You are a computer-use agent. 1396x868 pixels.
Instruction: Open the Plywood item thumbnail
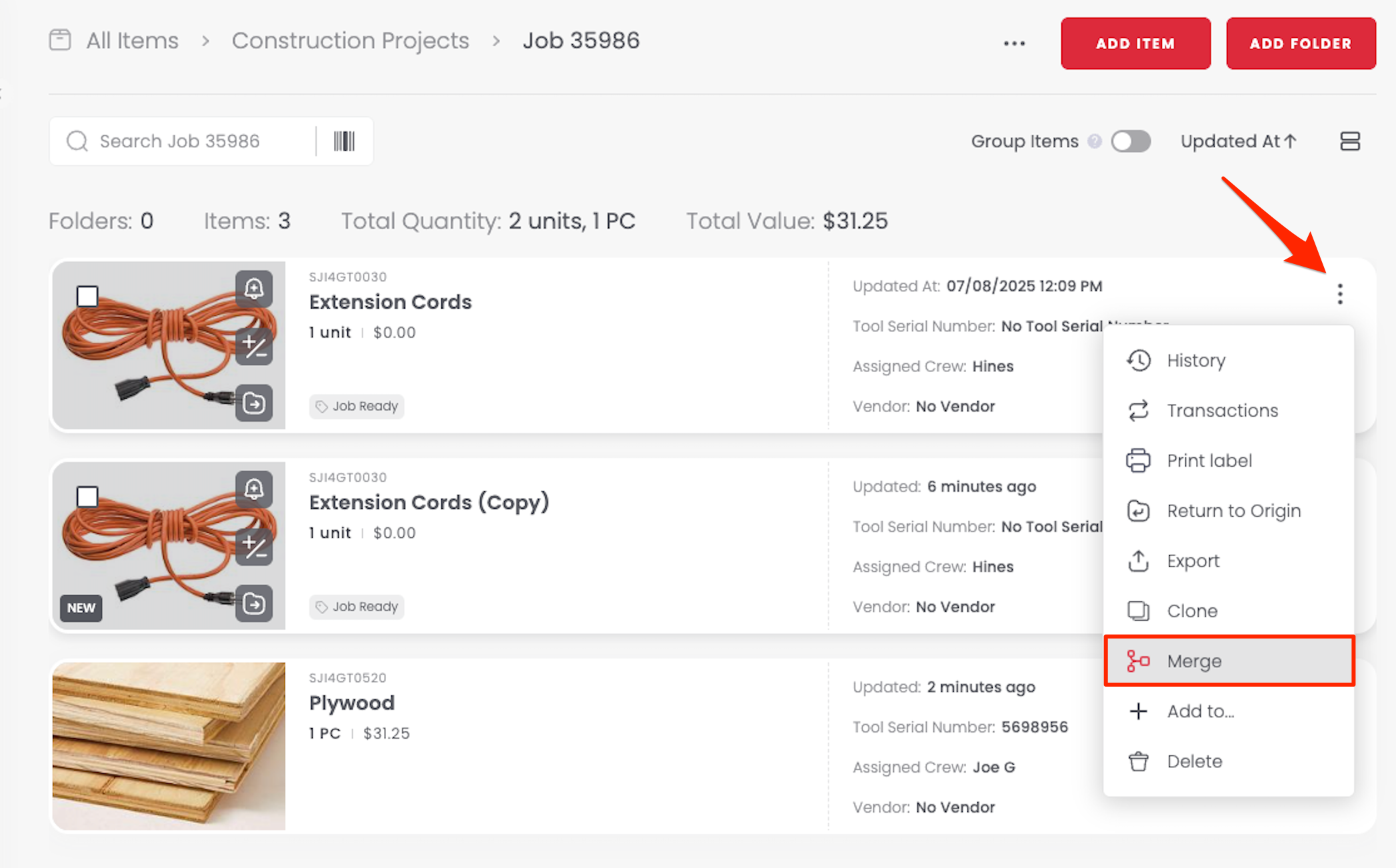[169, 746]
